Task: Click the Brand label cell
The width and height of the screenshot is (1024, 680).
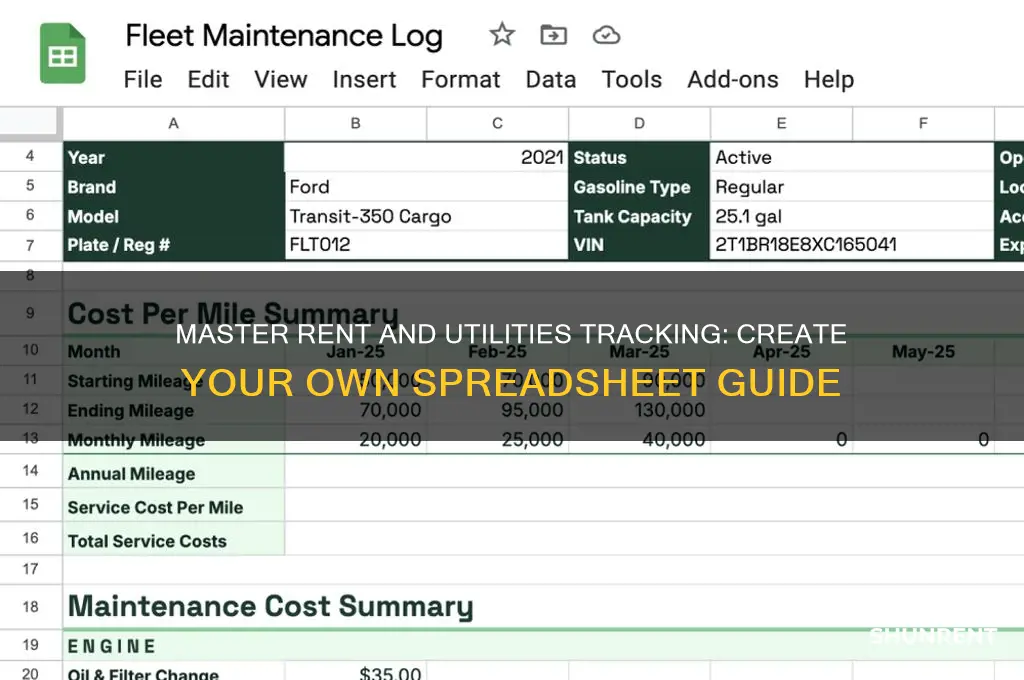Action: (x=174, y=187)
